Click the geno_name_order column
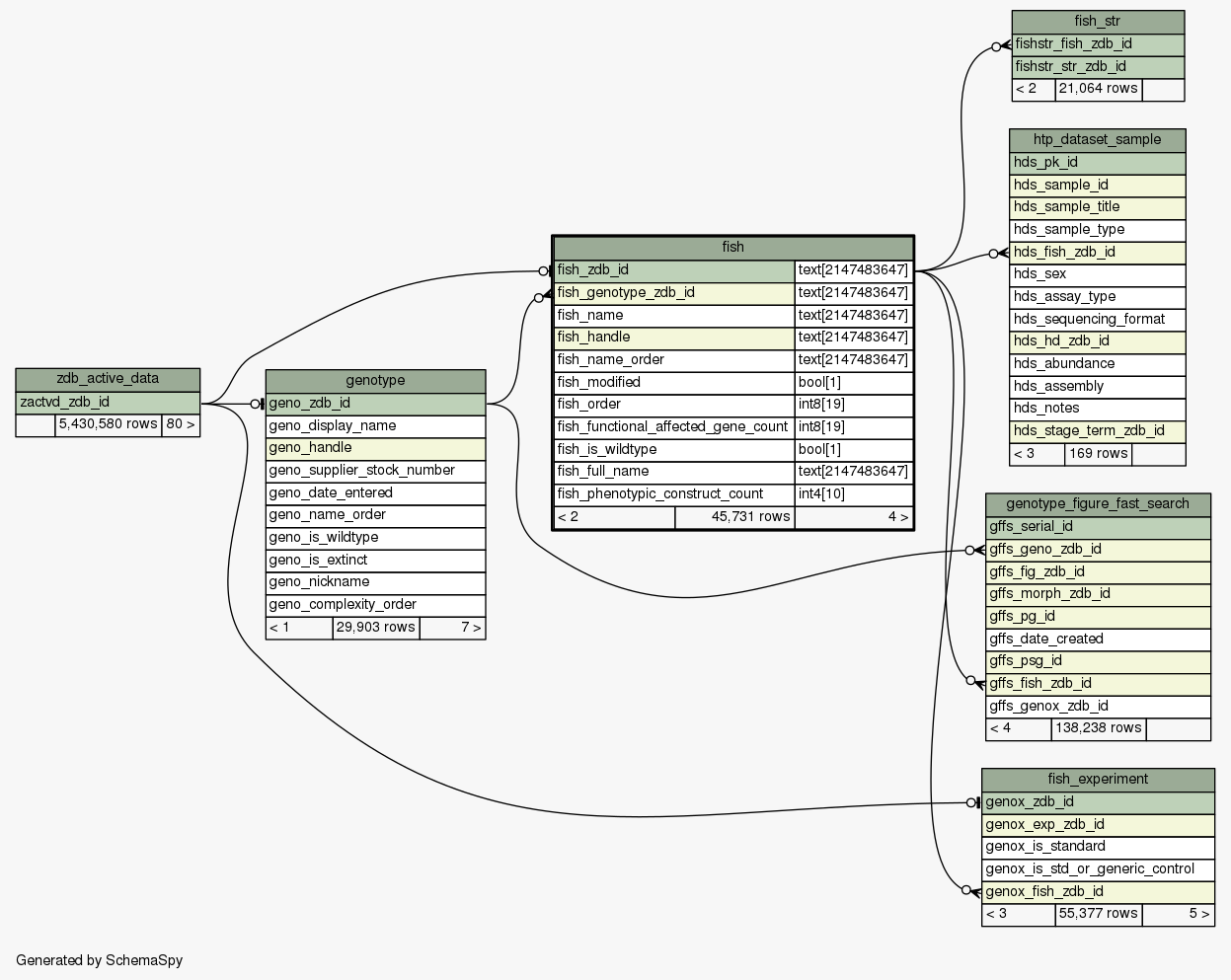The image size is (1231, 980). [x=375, y=515]
